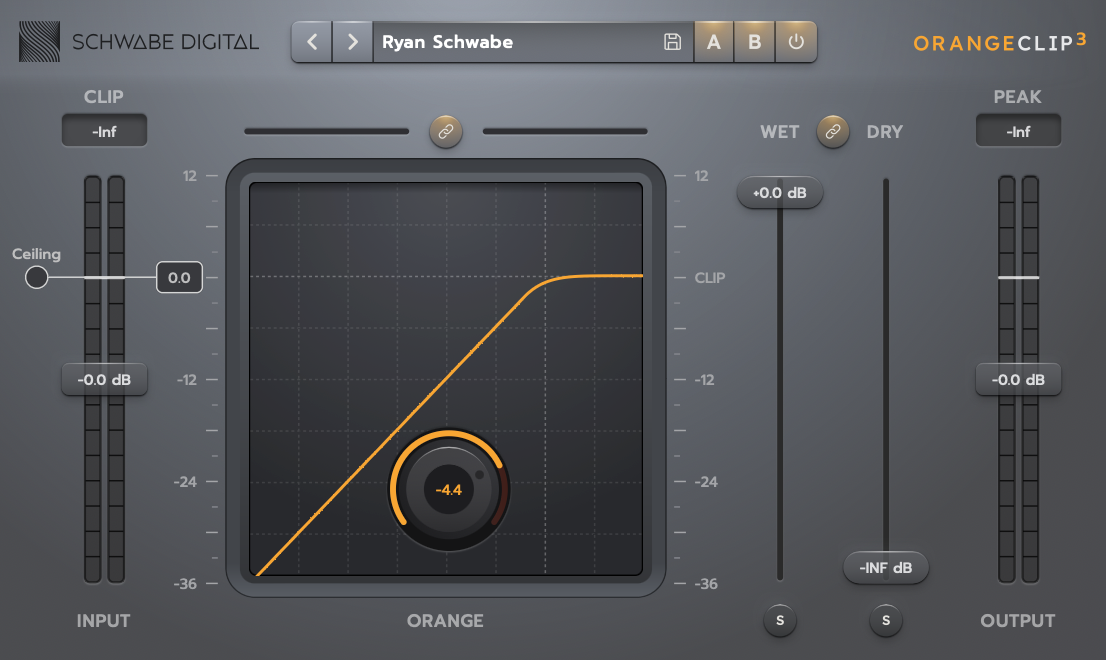Click the OrangeClip 3 title
1106x660 pixels.
click(x=999, y=42)
